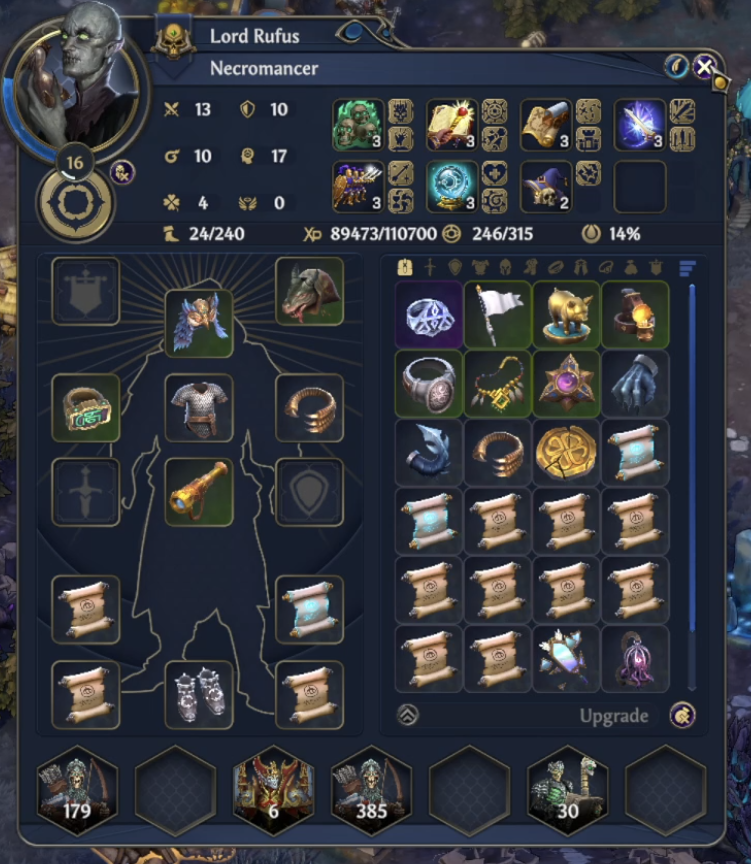Screen dimensions: 751x864
Task: Select the golden pig statue artifact
Action: (566, 315)
